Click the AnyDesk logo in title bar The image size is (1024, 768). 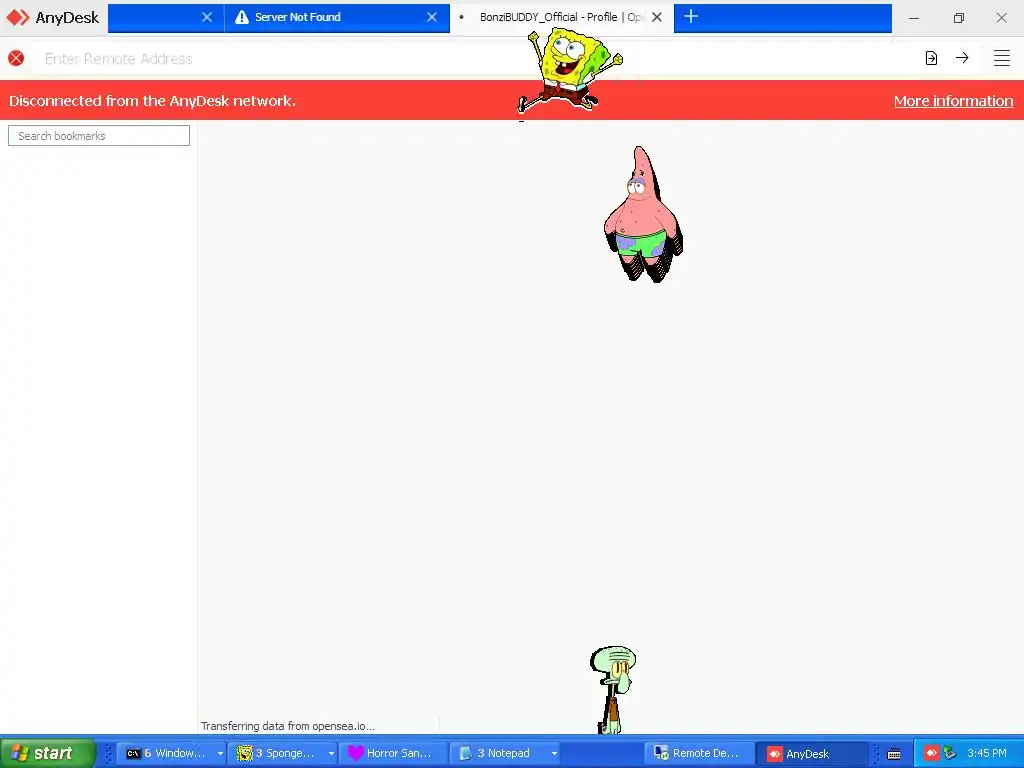(x=52, y=18)
